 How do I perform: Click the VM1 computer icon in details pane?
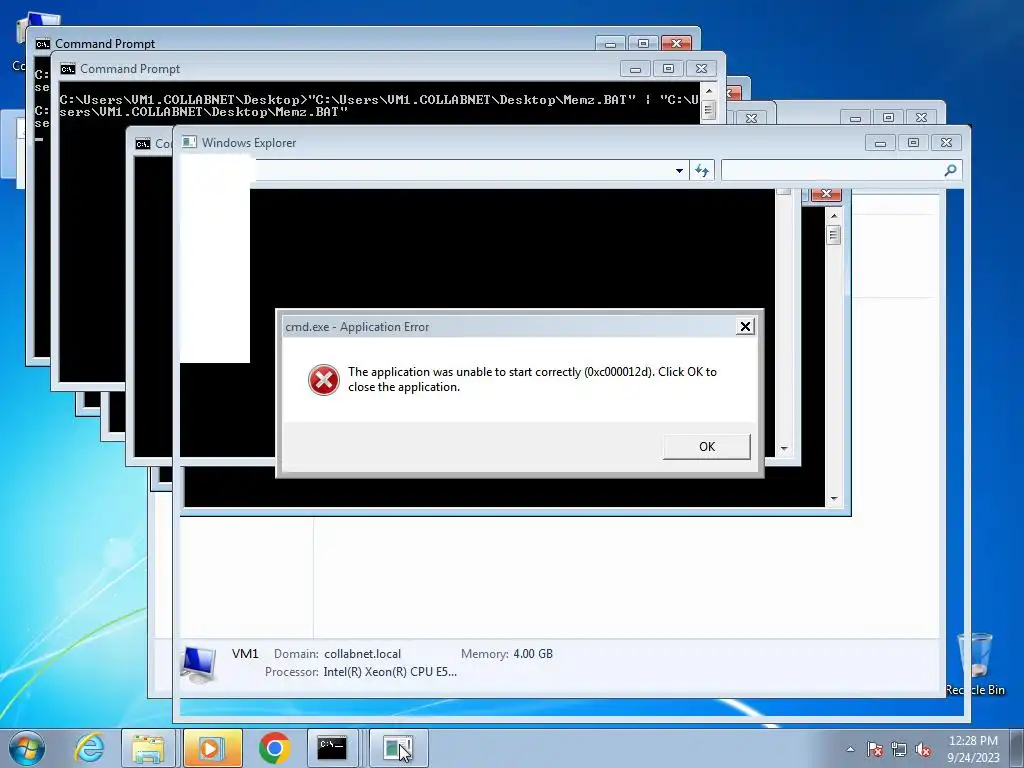point(199,664)
